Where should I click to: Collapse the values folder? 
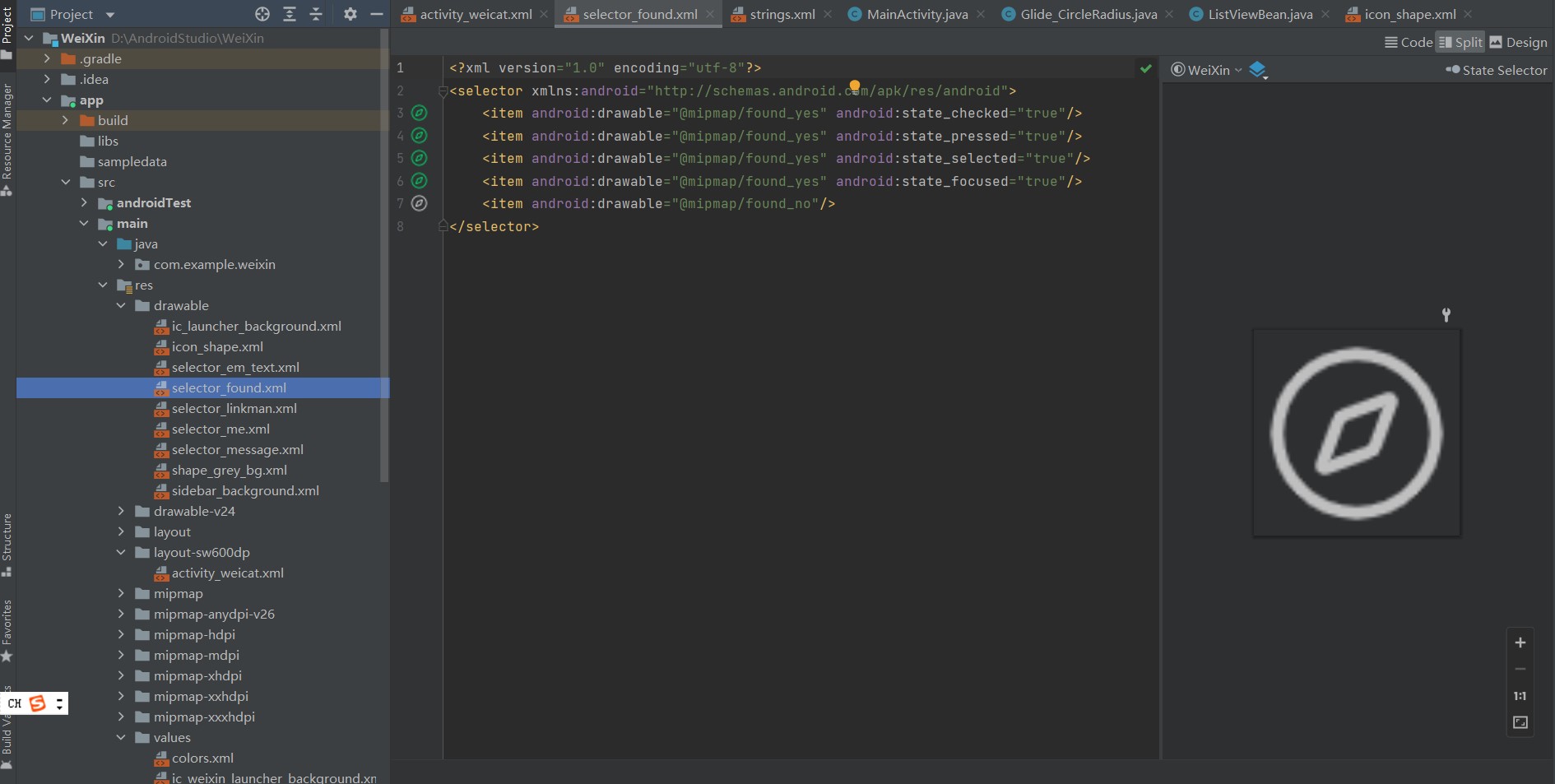[x=121, y=737]
